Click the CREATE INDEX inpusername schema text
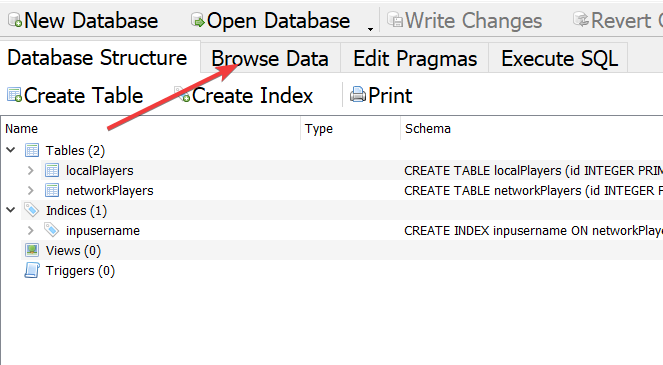Viewport: 663px width, 365px height. (x=533, y=231)
